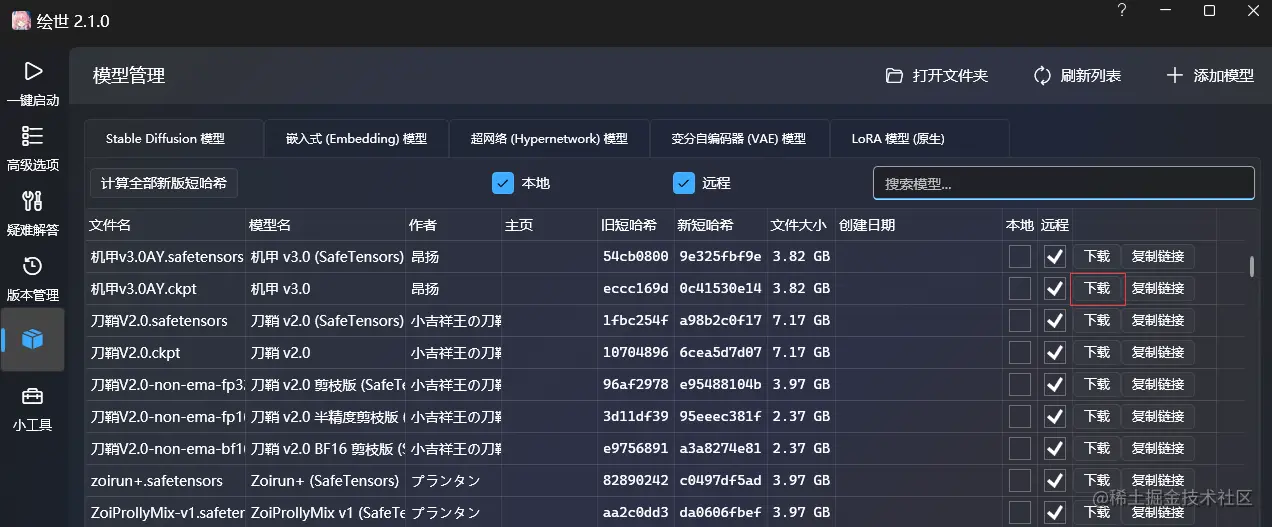Select hash cell 3d11df39

point(636,417)
